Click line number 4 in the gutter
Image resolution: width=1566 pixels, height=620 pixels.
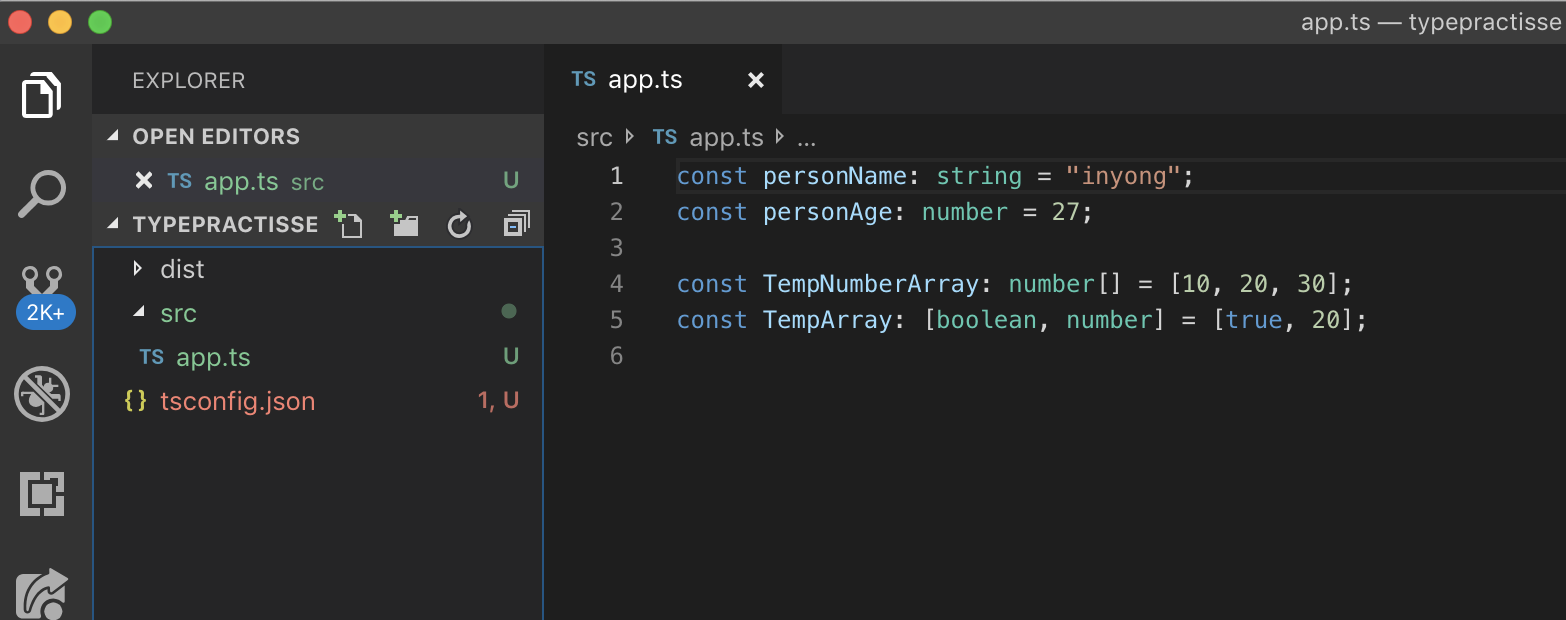[616, 284]
